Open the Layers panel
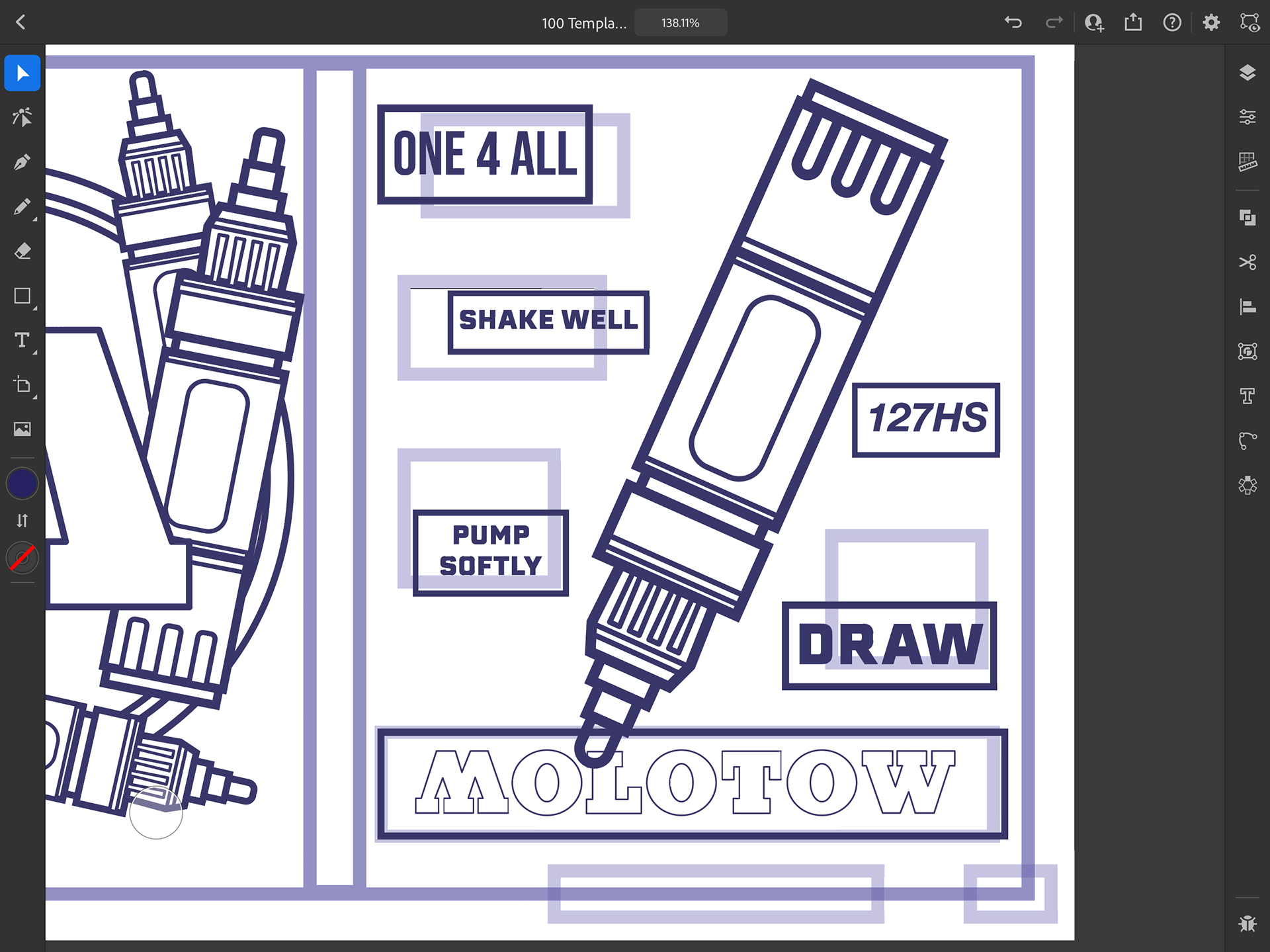Image resolution: width=1270 pixels, height=952 pixels. click(1248, 73)
